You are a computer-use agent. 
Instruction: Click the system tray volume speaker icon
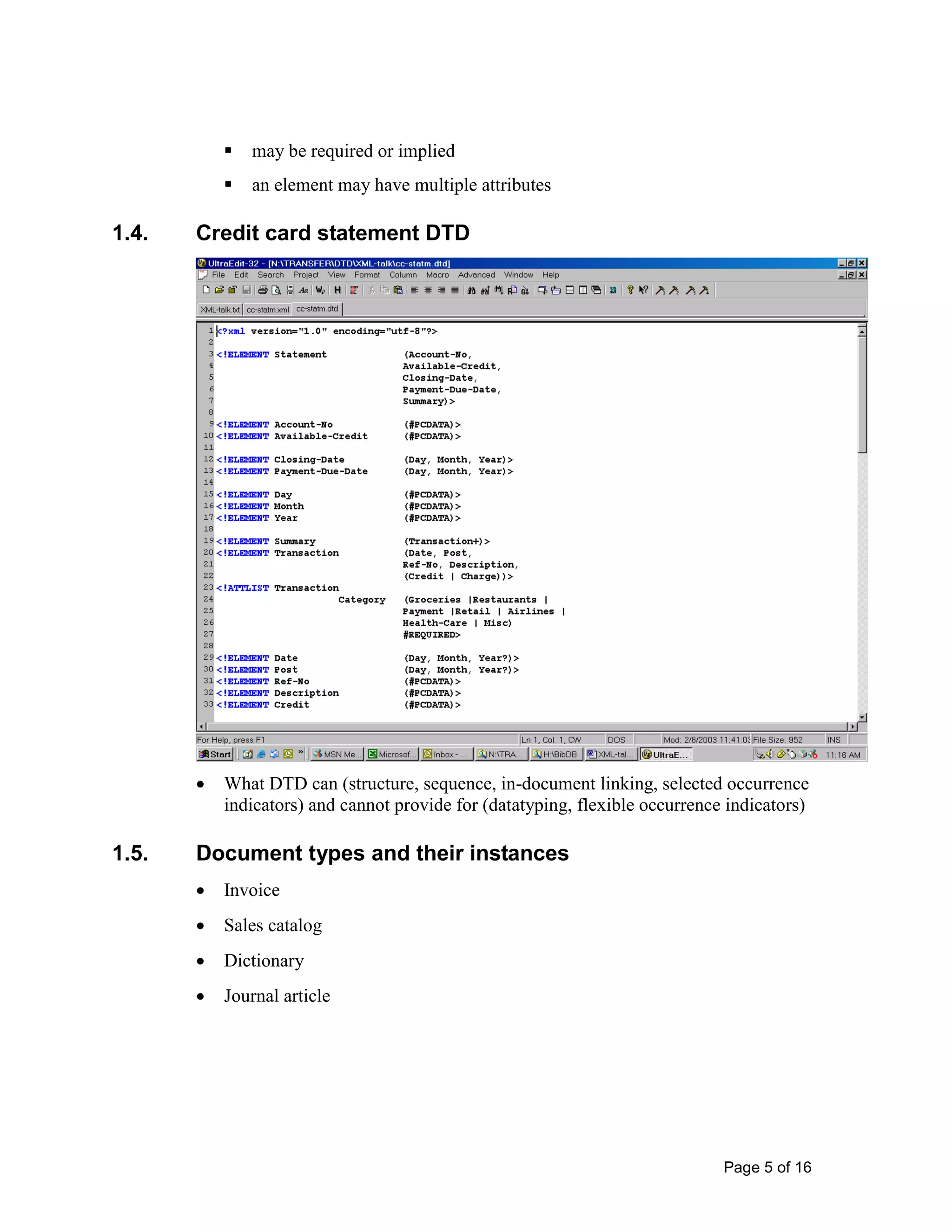[x=770, y=754]
